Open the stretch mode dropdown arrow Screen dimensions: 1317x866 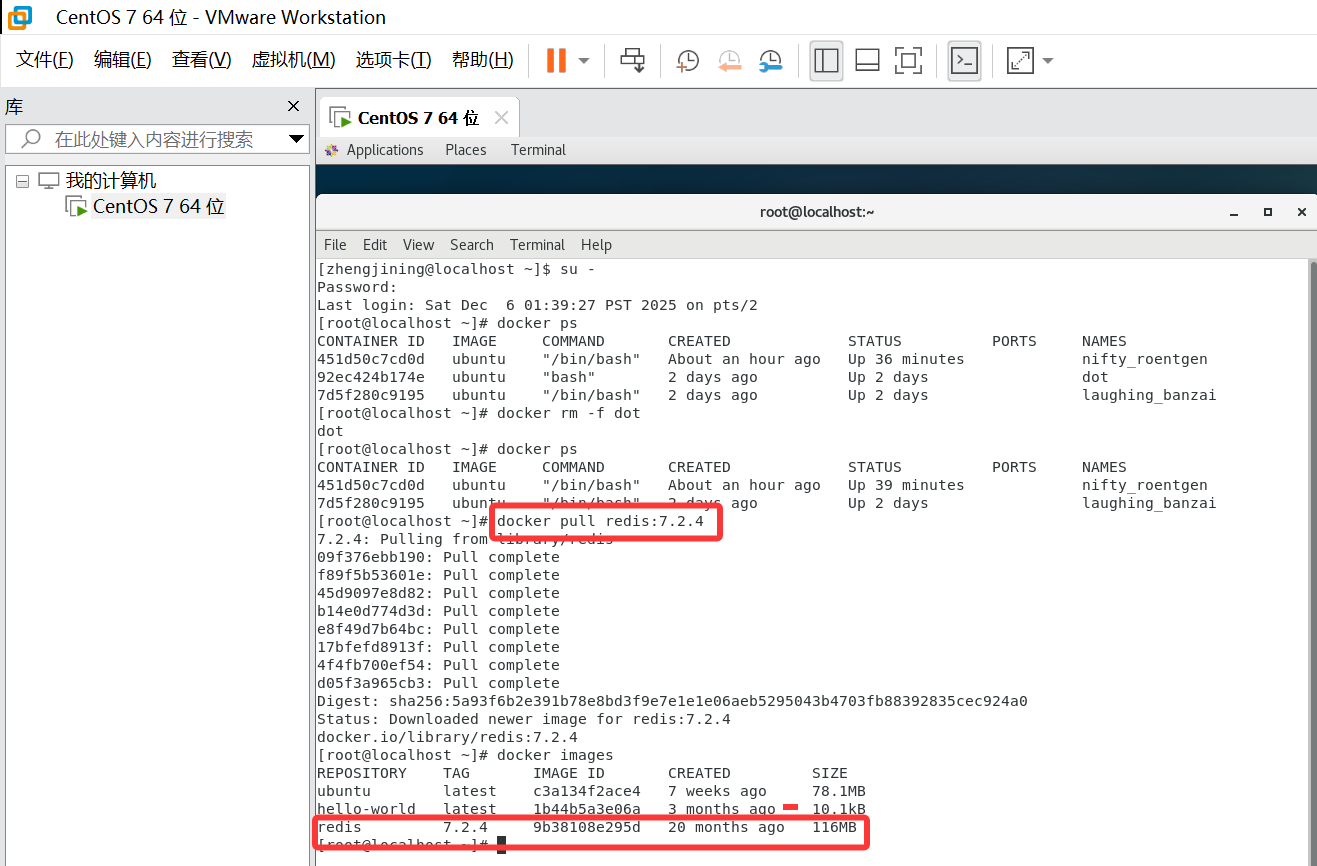pyautogui.click(x=1047, y=61)
